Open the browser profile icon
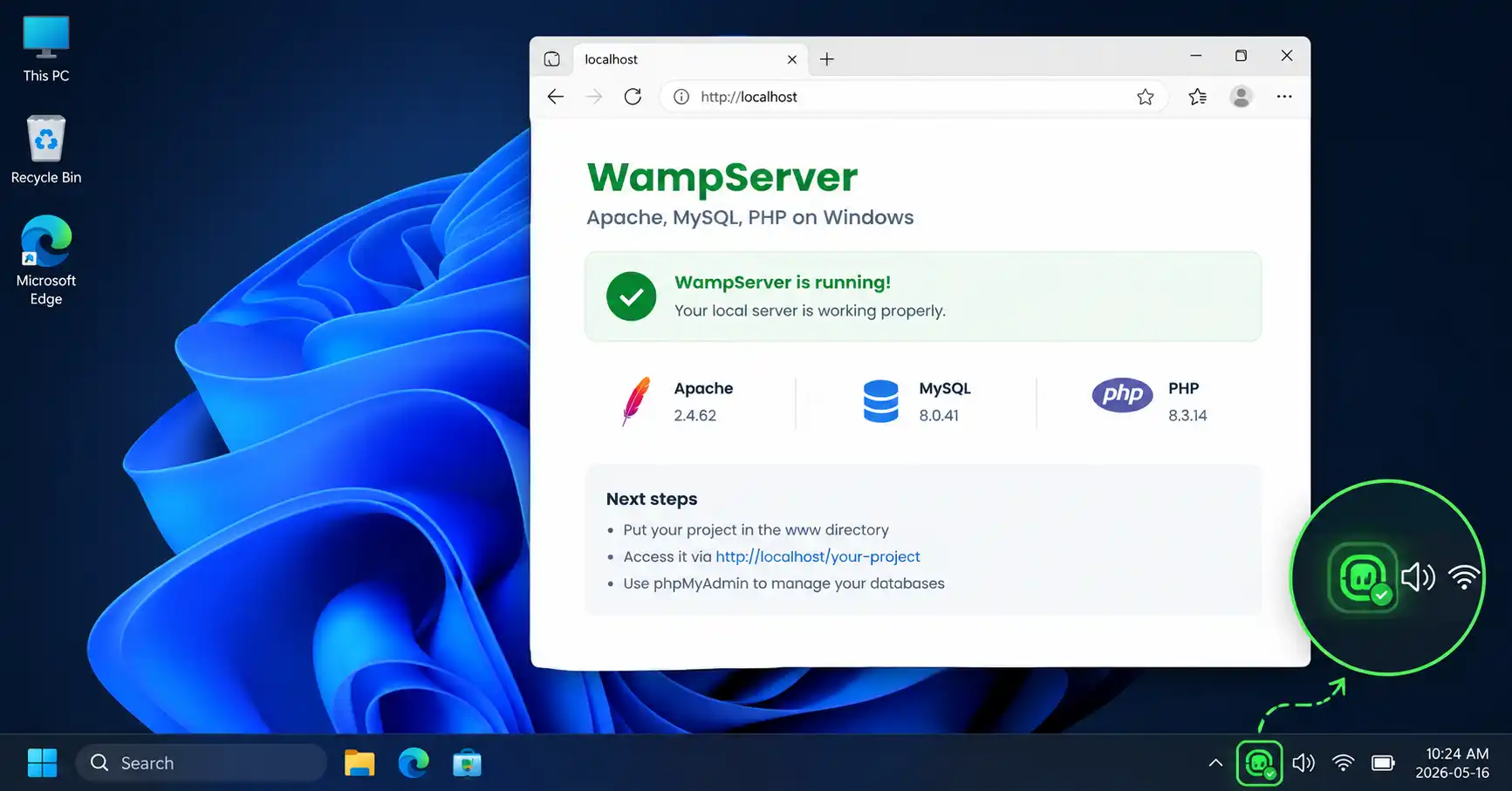The width and height of the screenshot is (1512, 791). click(x=1241, y=97)
